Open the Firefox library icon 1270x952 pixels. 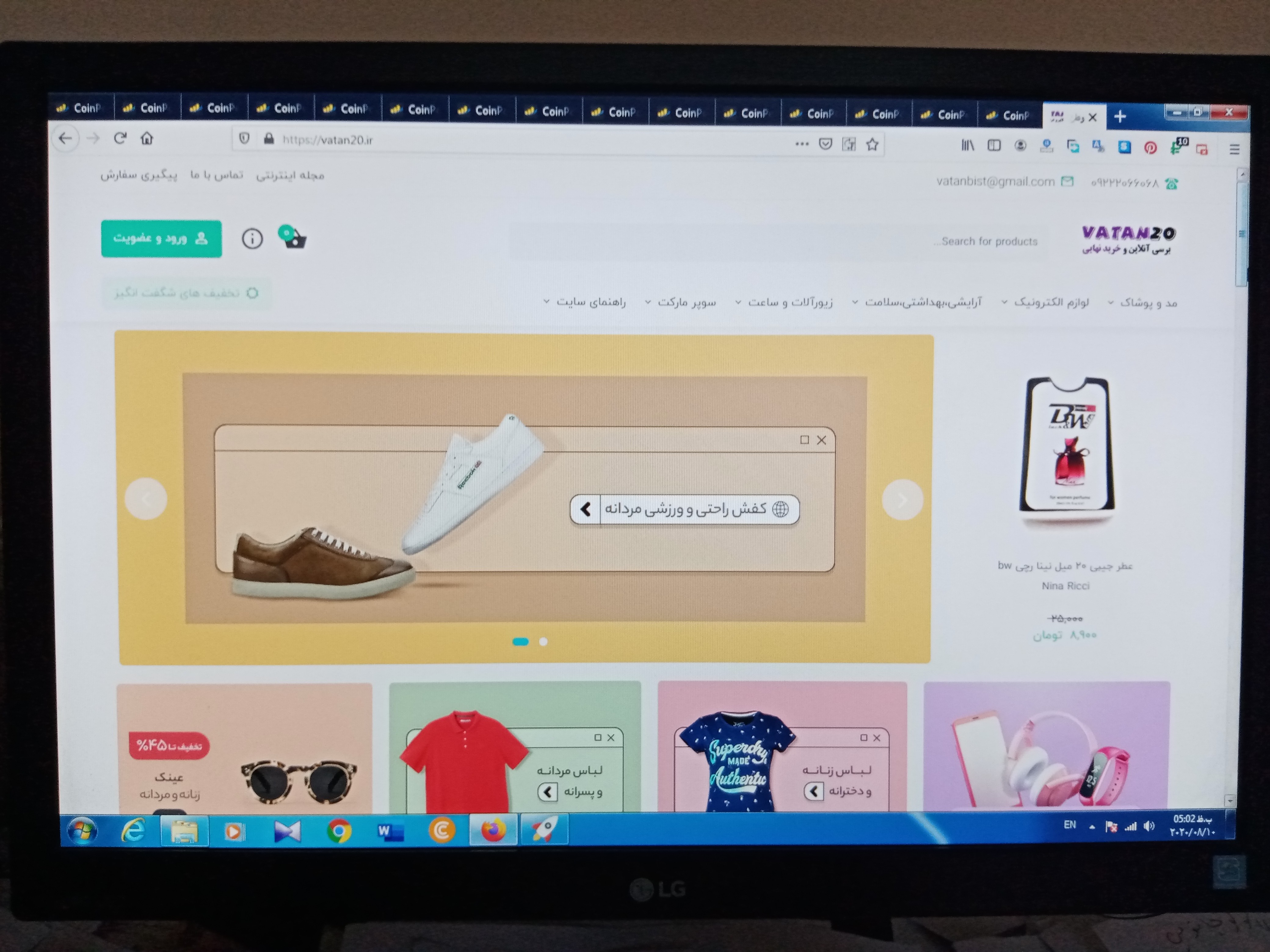tap(967, 145)
